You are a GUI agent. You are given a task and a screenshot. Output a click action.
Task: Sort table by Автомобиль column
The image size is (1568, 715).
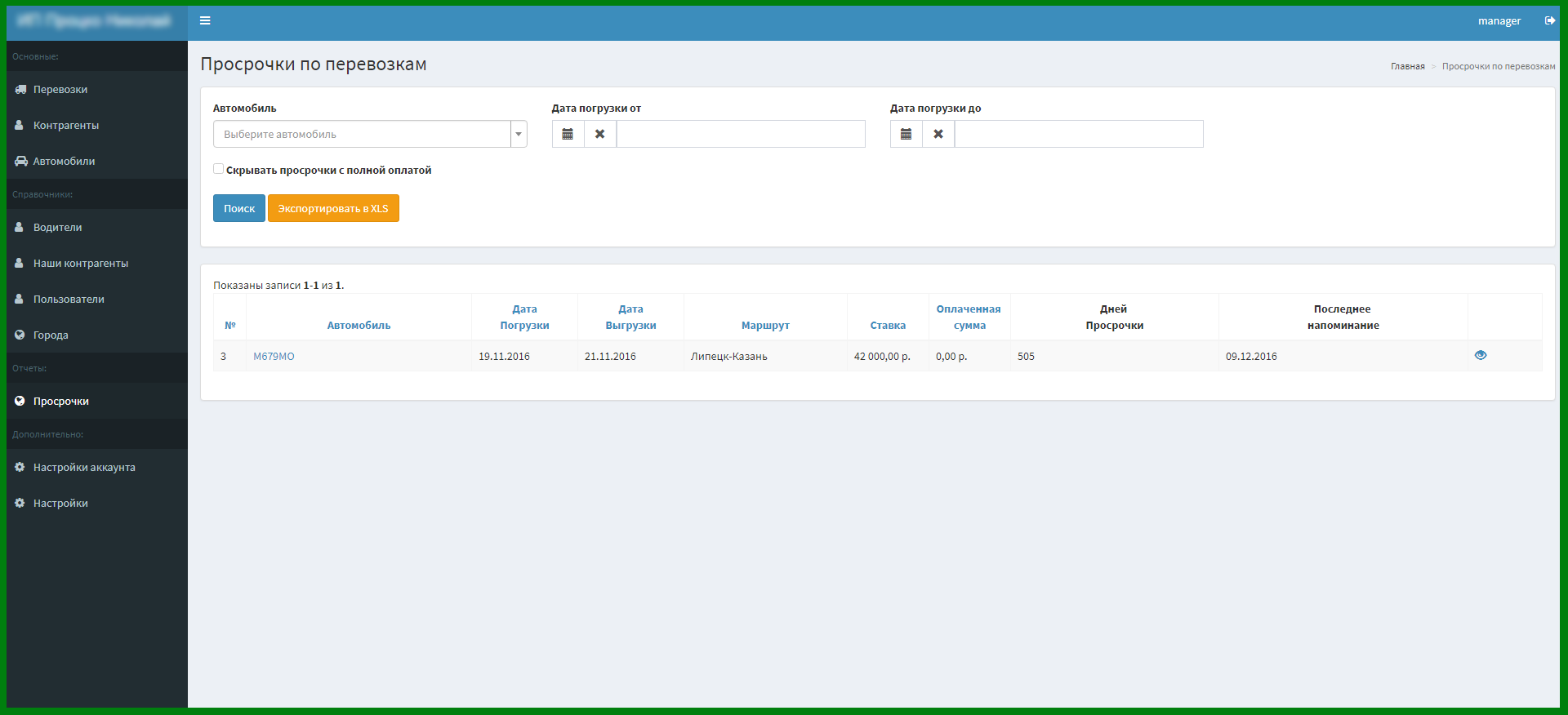(x=359, y=325)
